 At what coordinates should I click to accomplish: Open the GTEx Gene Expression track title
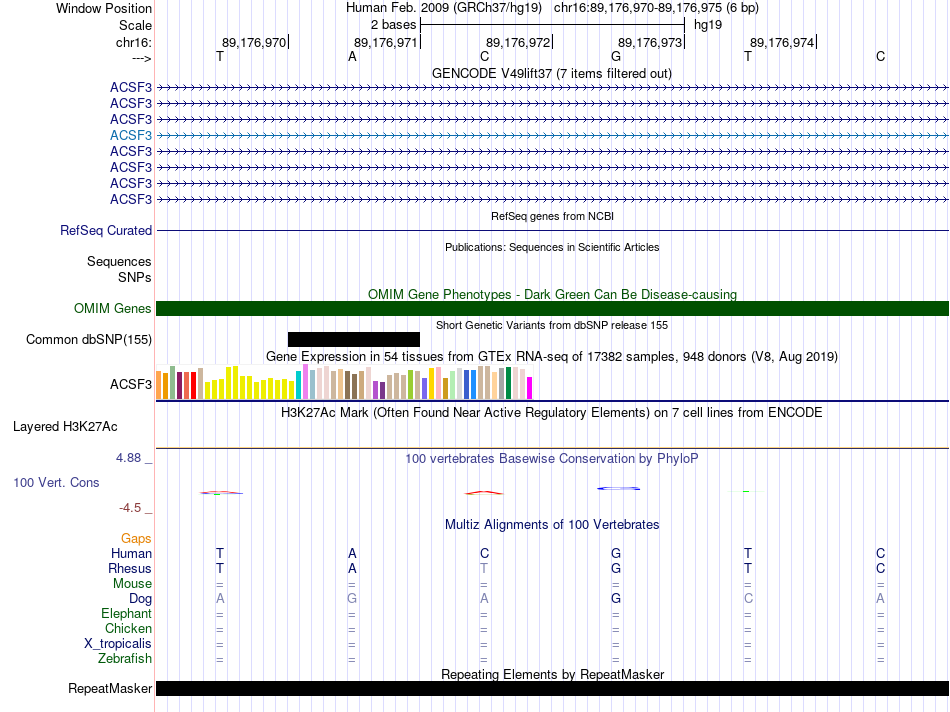(x=552, y=356)
